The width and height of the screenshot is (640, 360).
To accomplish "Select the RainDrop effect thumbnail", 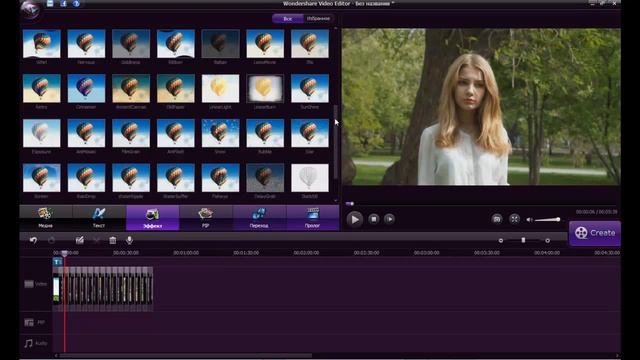I will 86,178.
